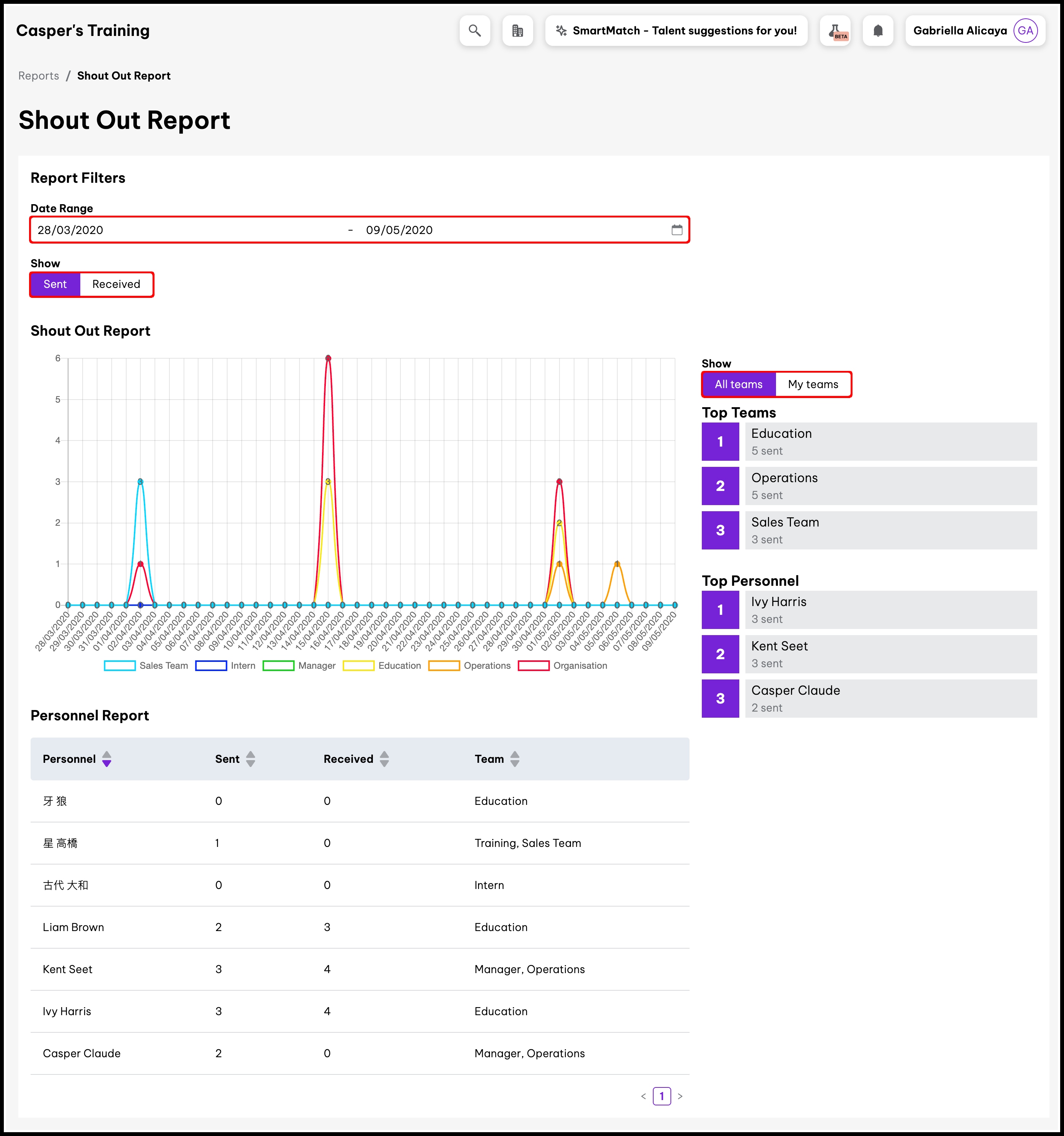Click the SmartMatch sparkle icon
The width and height of the screenshot is (1064, 1136).
[x=561, y=31]
